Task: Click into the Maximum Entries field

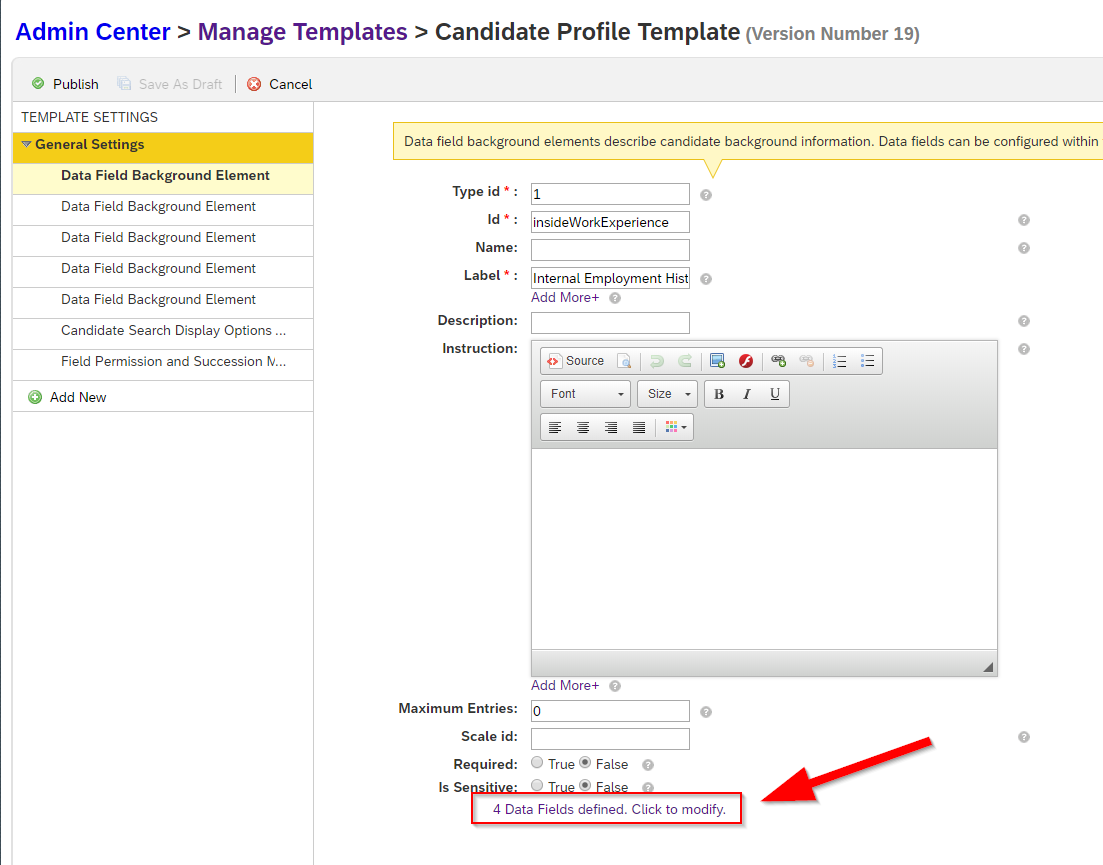Action: (610, 711)
